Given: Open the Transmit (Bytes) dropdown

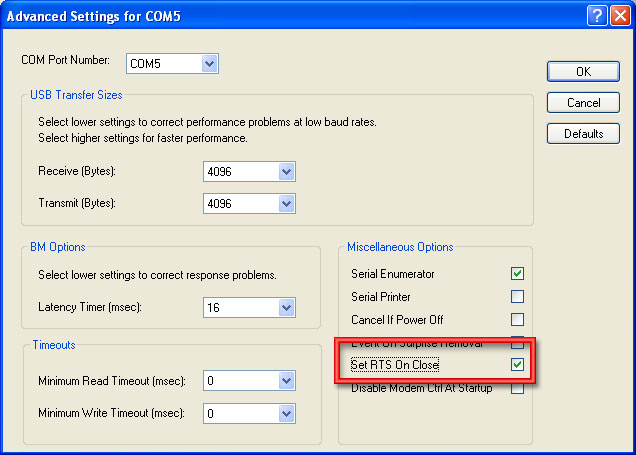Looking at the screenshot, I should (286, 204).
